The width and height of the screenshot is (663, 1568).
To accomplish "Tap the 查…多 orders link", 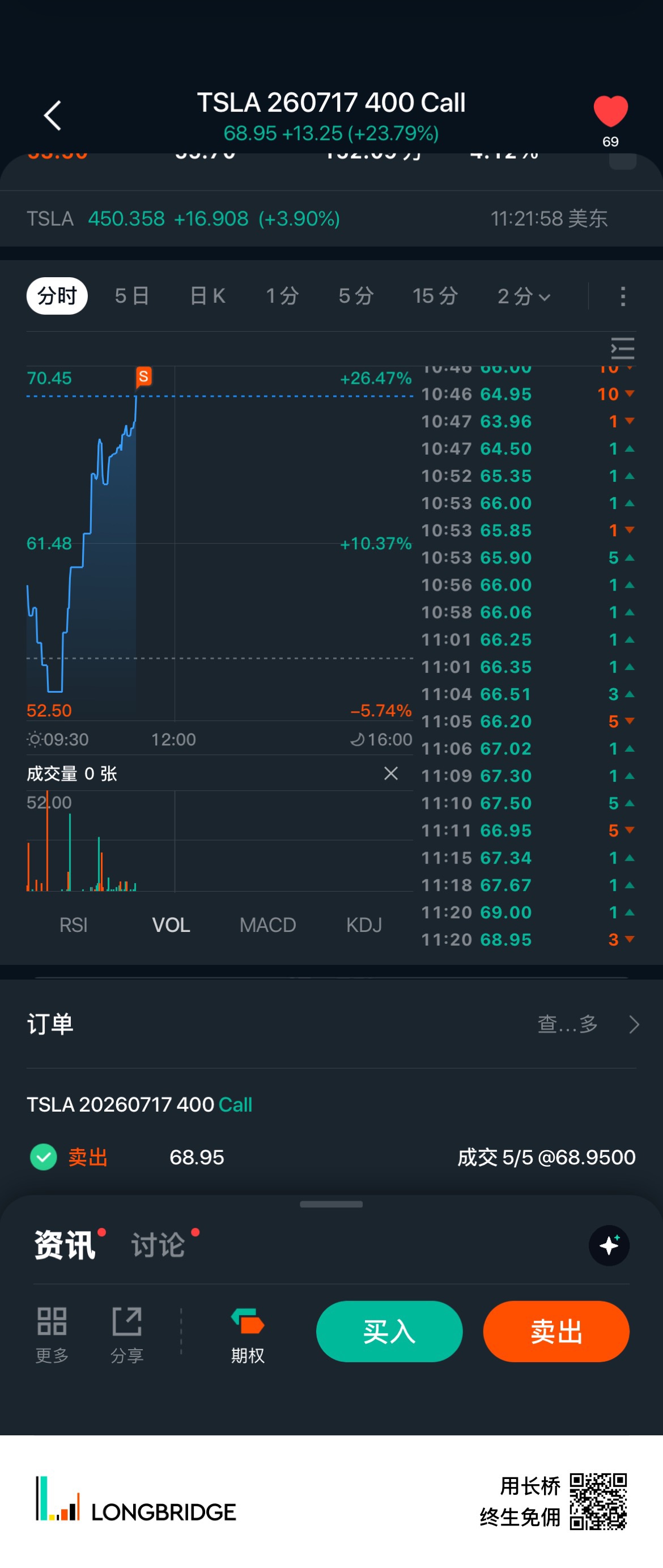I will (x=567, y=1024).
